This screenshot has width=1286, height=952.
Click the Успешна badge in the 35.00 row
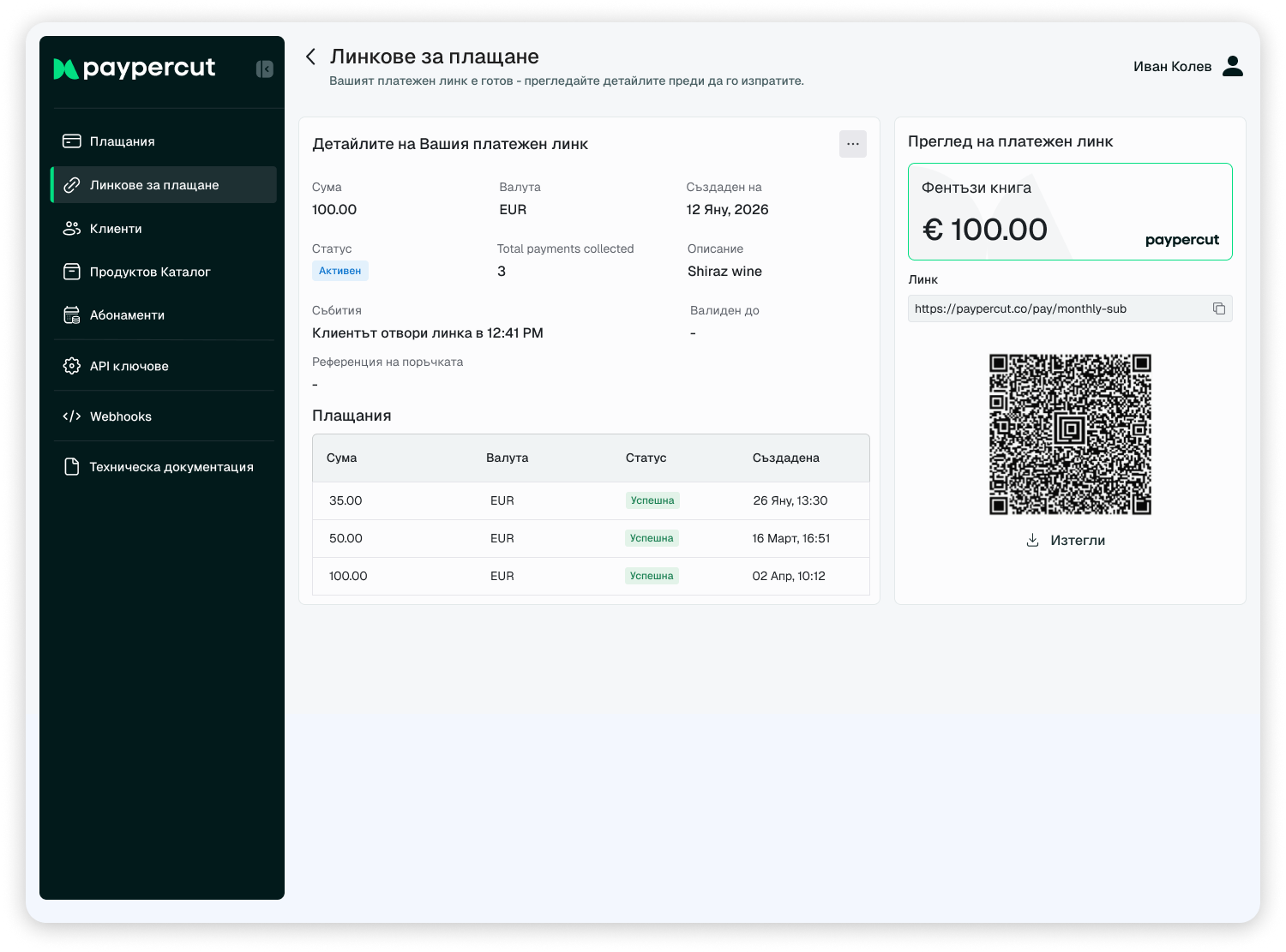tap(652, 500)
